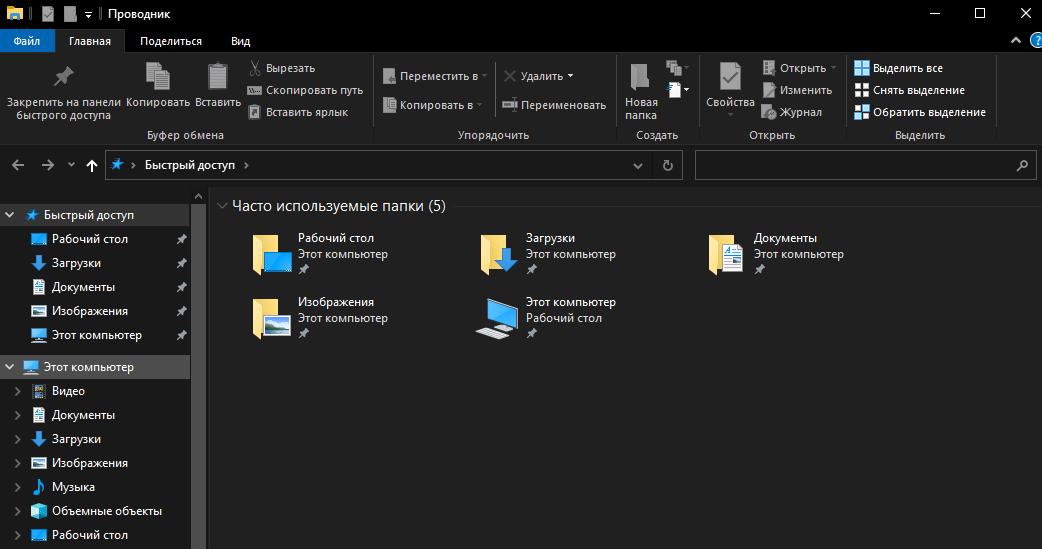Collapse Быстрый доступ in navigation pane
Viewport: 1042px width, 549px height.
pyautogui.click(x=10, y=215)
